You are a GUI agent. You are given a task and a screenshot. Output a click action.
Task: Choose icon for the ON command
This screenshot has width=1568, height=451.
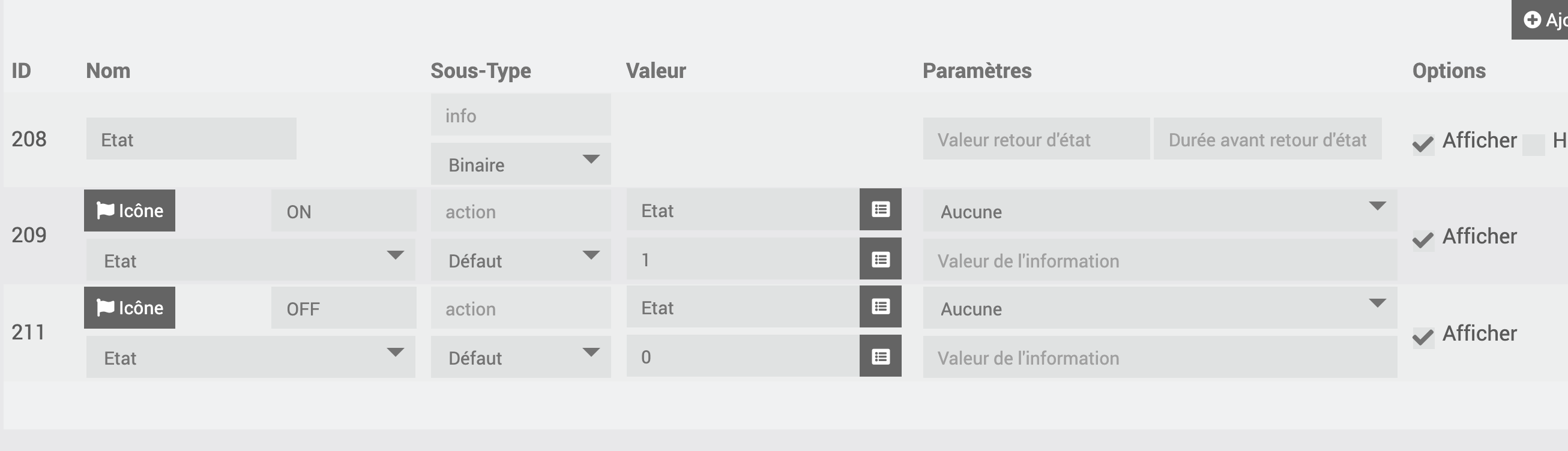[x=130, y=211]
